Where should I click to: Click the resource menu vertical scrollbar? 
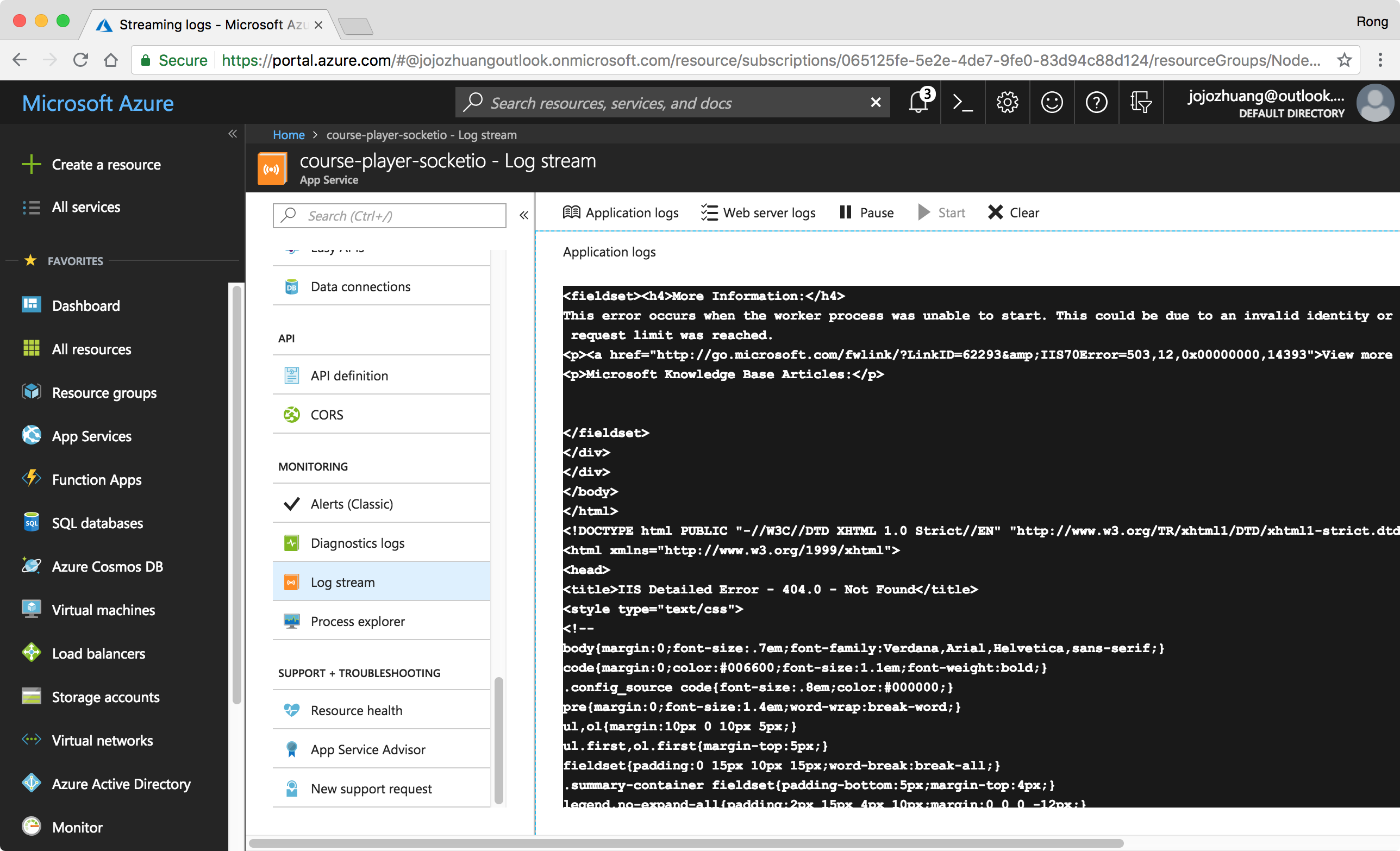pos(498,740)
